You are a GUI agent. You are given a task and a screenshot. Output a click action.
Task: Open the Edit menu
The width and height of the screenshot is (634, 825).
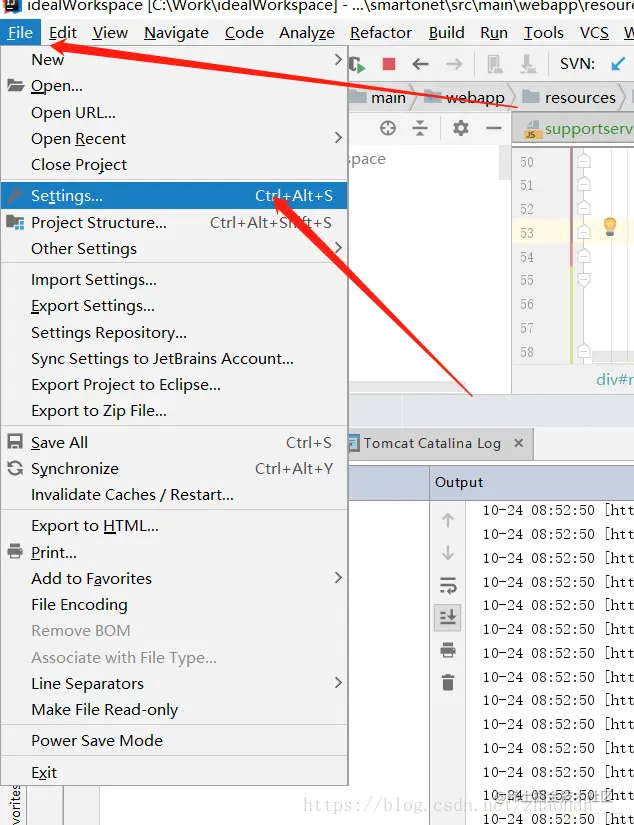tap(63, 33)
